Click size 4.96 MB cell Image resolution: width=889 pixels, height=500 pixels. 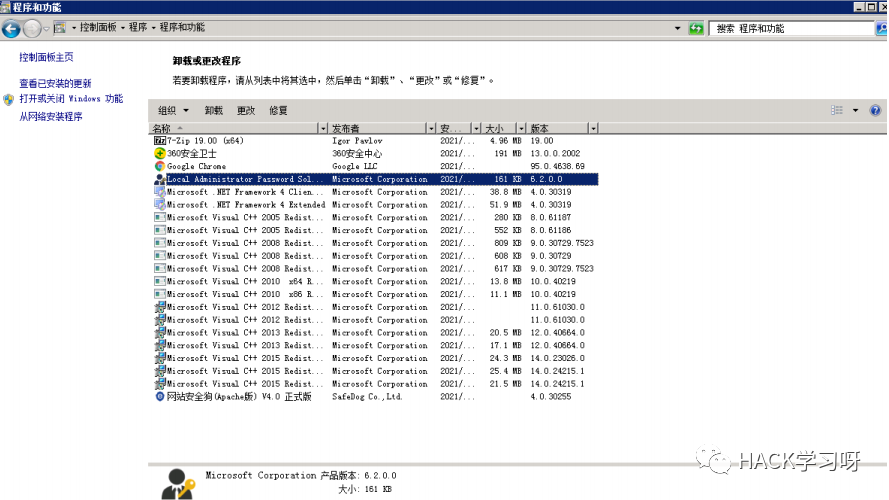tap(505, 141)
